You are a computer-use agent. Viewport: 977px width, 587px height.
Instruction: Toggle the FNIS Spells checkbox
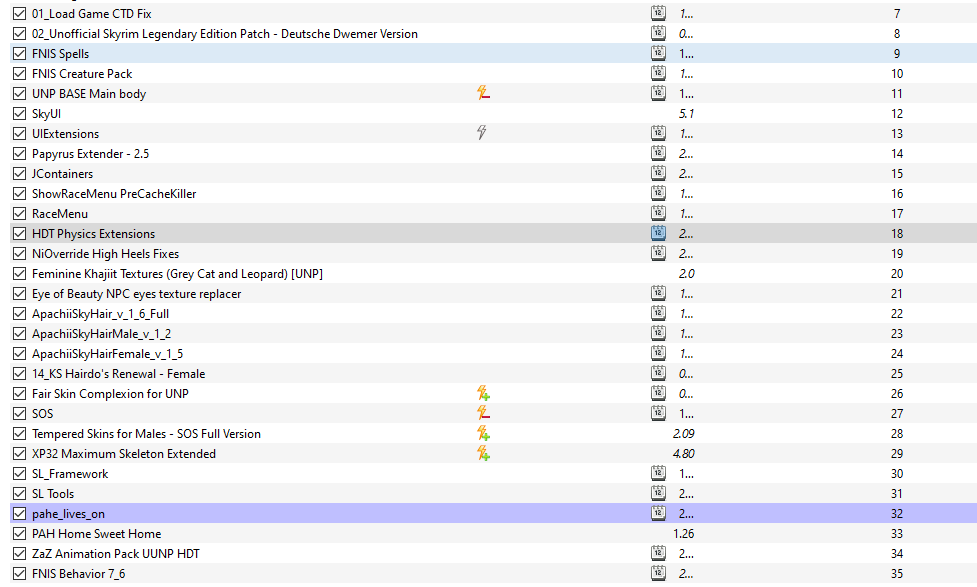tap(19, 54)
